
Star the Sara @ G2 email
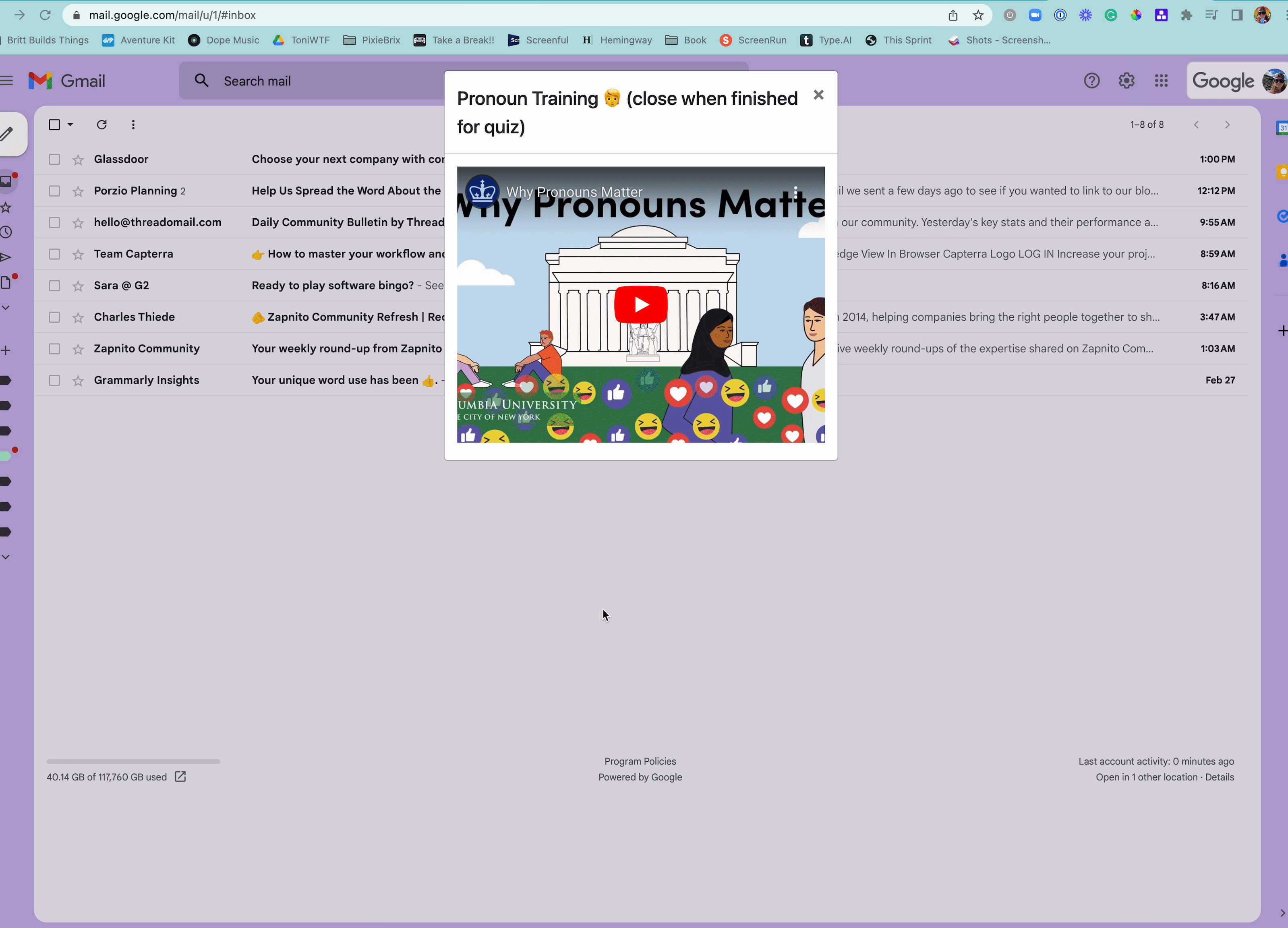coord(79,286)
